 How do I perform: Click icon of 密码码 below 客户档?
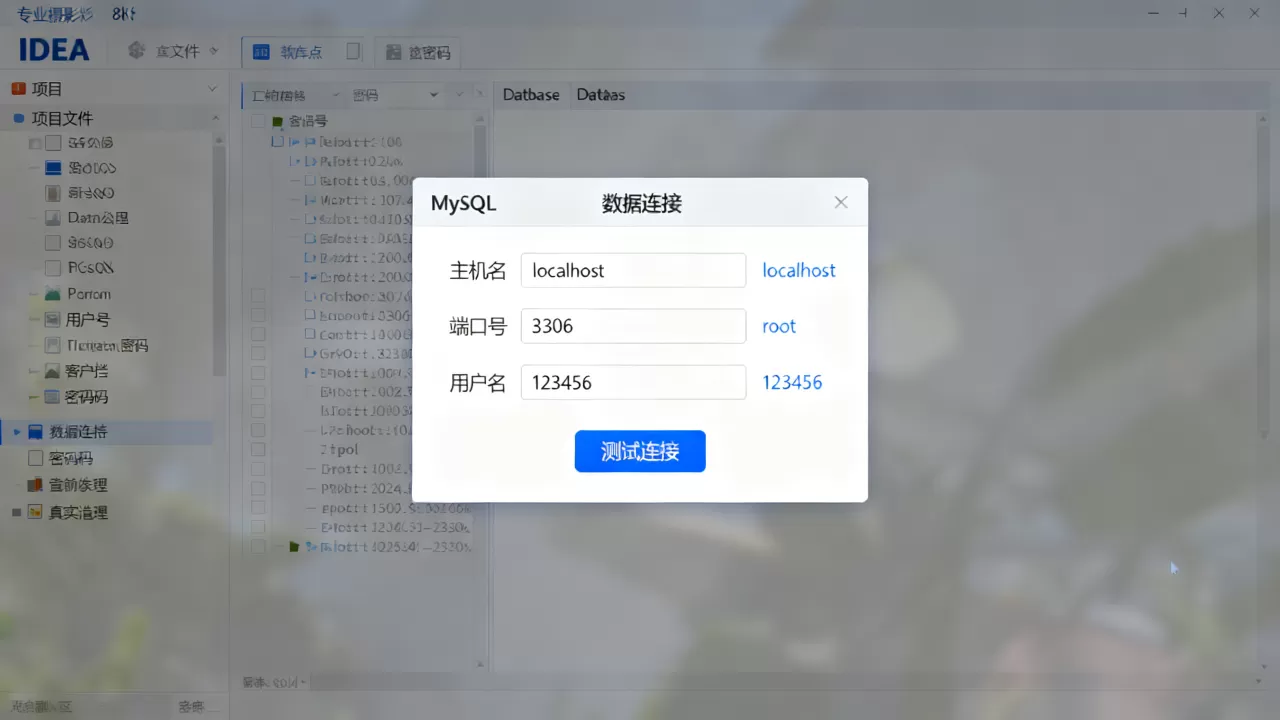click(53, 397)
